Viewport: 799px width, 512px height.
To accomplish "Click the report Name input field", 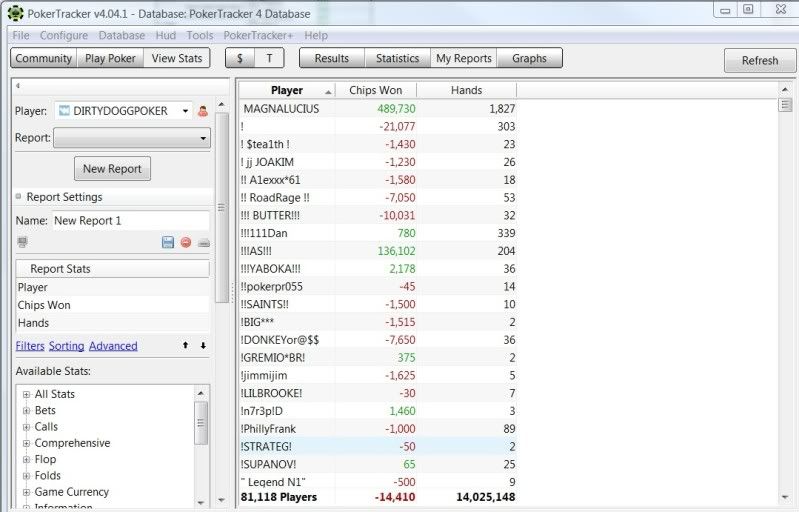I will coord(130,221).
